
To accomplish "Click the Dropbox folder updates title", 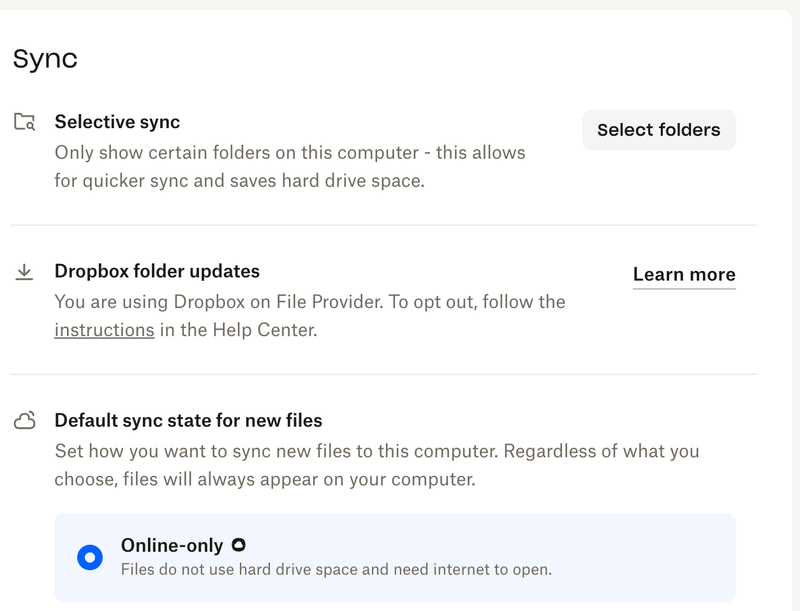I will (x=157, y=271).
